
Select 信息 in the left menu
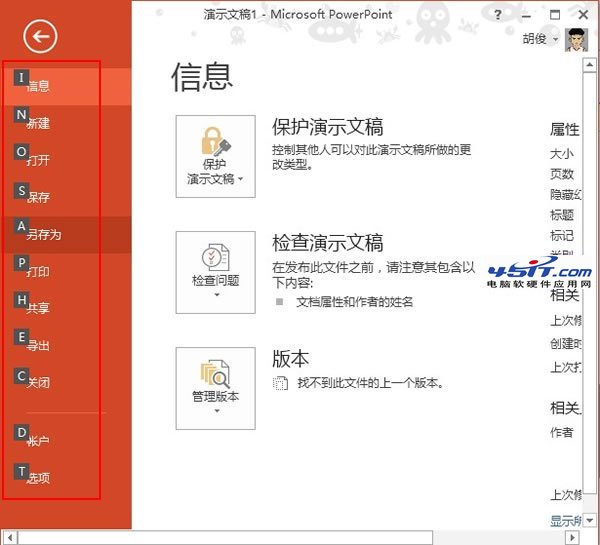pyautogui.click(x=40, y=86)
